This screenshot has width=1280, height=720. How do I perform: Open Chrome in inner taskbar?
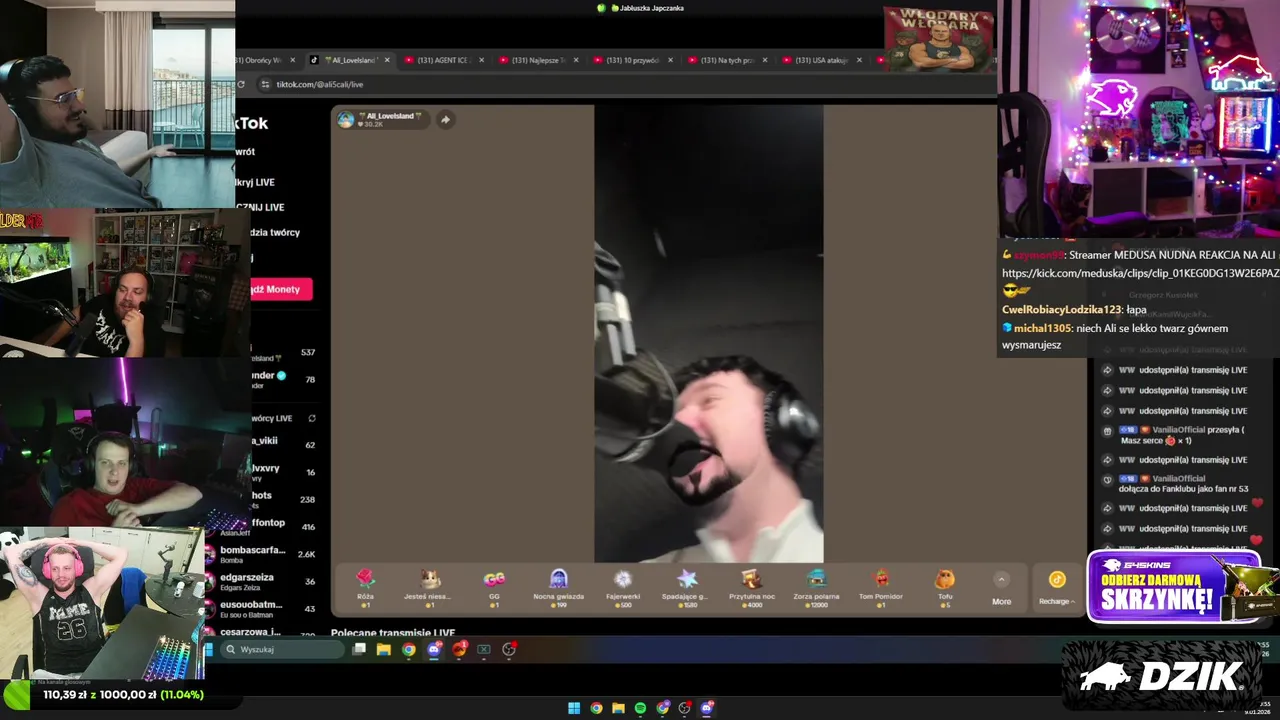click(409, 649)
